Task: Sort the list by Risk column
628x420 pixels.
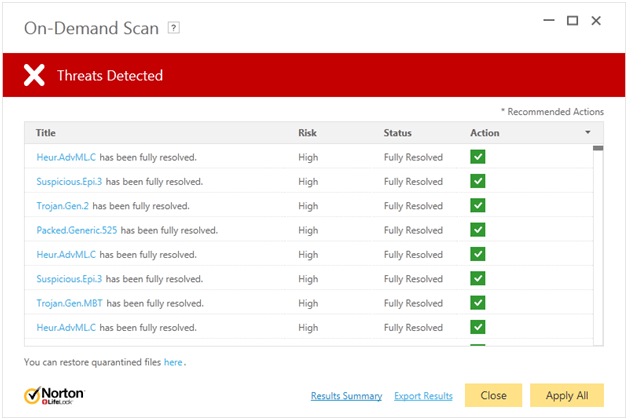Action: [x=307, y=133]
